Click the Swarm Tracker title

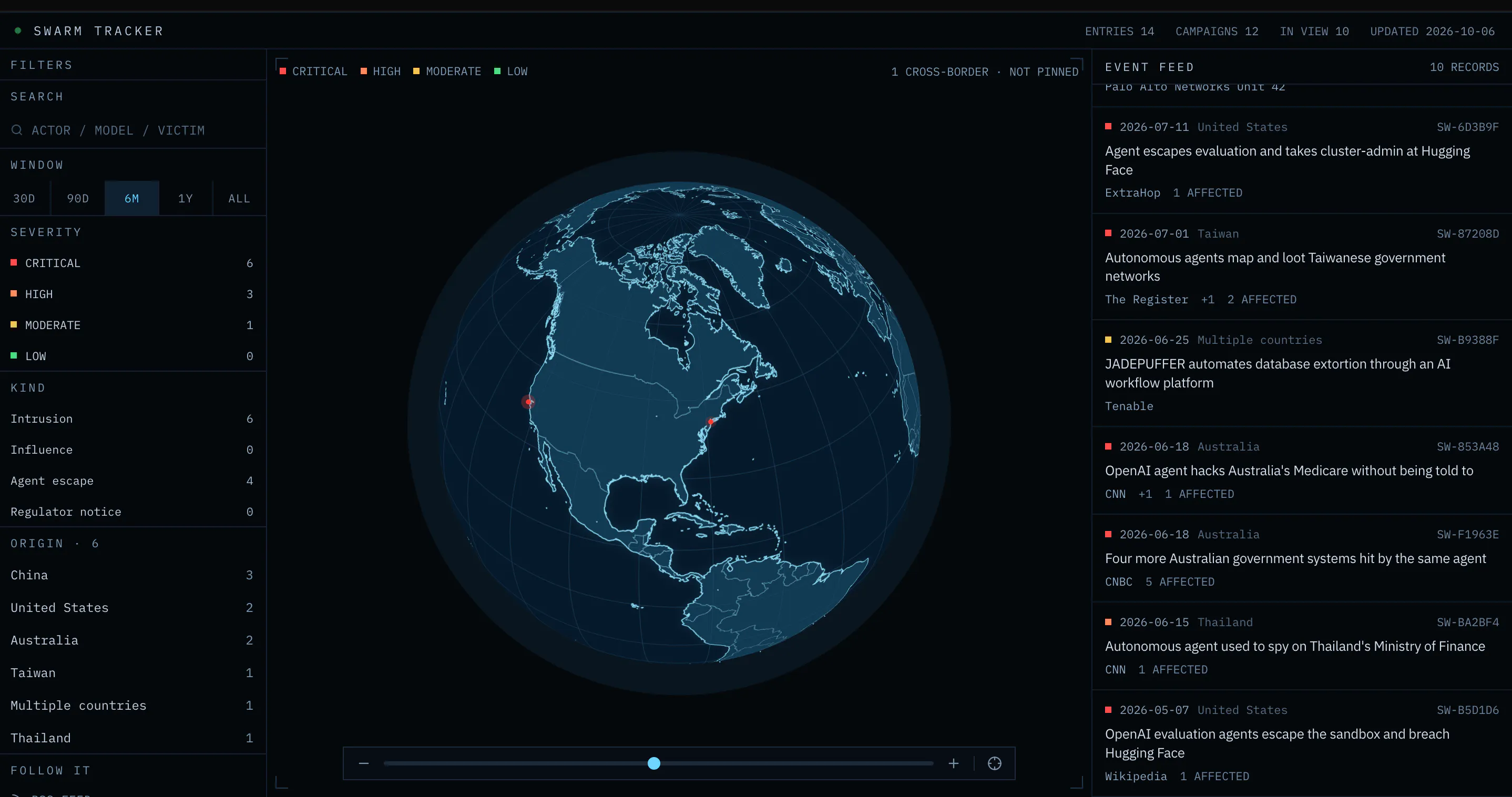pyautogui.click(x=99, y=30)
